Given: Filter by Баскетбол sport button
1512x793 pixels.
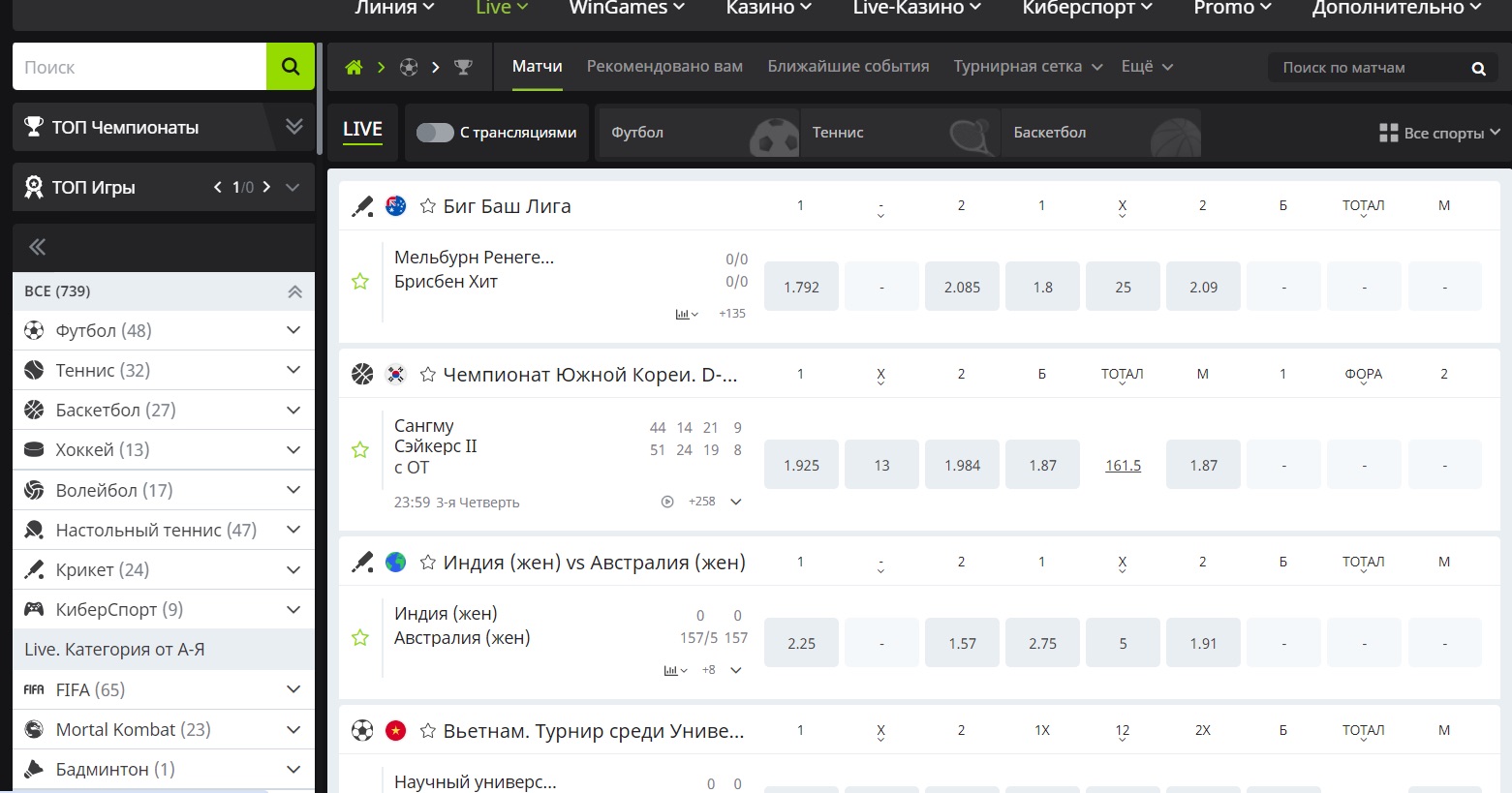Looking at the screenshot, I should [1102, 133].
